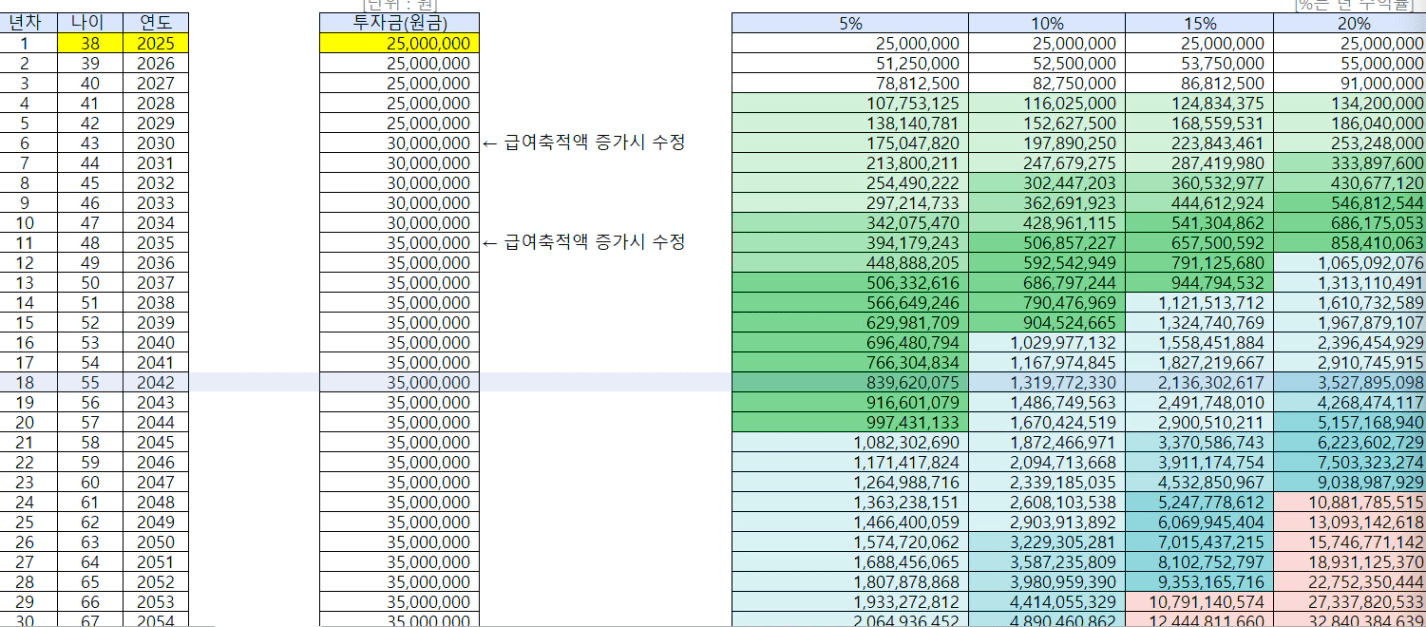Select the 15% return rate header
Viewport: 1426px width, 627px height.
click(x=1199, y=23)
